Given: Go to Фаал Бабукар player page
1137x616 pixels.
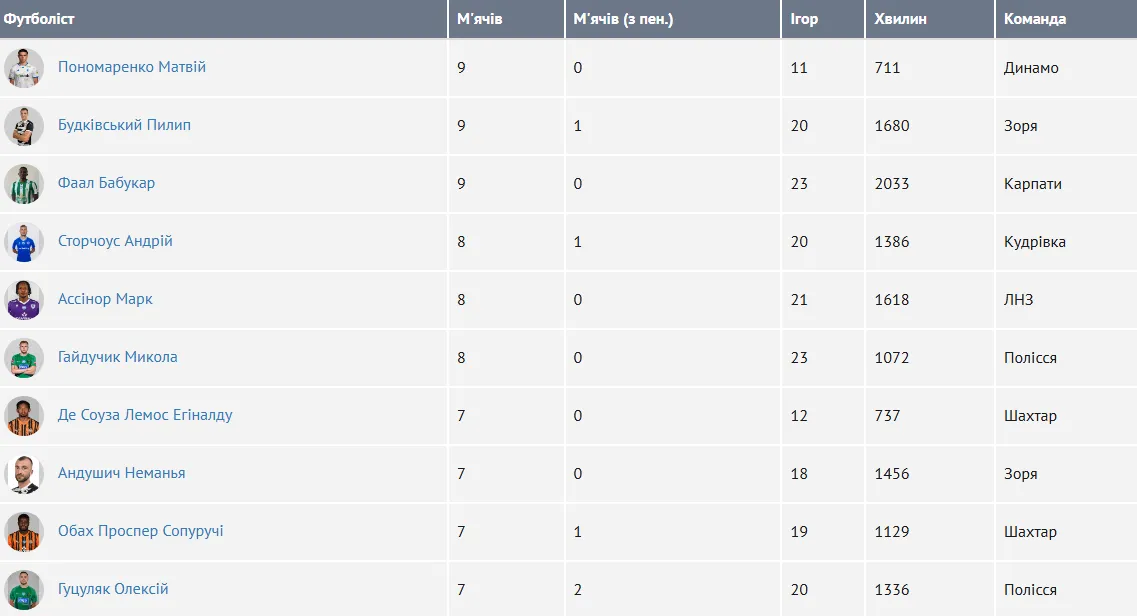Looking at the screenshot, I should pos(106,183).
